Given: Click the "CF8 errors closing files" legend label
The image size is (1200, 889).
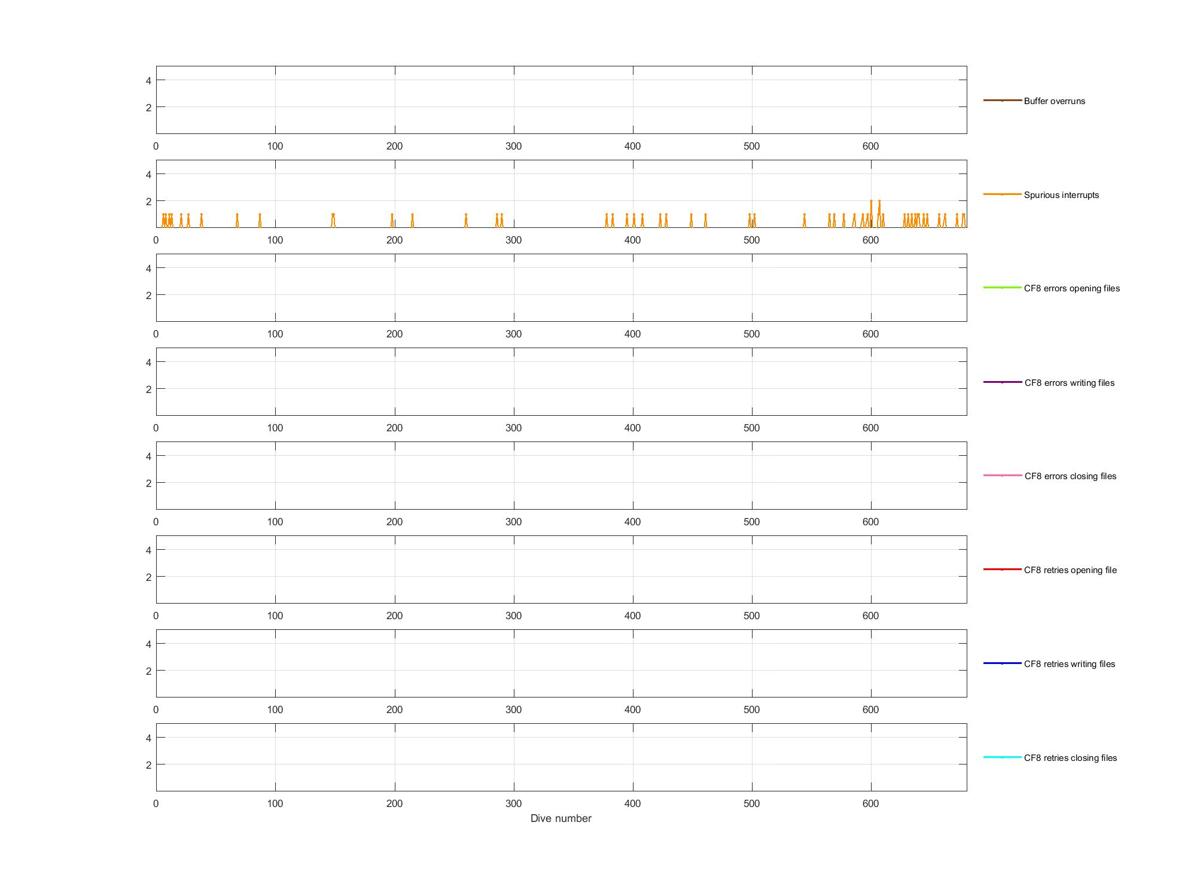Looking at the screenshot, I should 1070,476.
